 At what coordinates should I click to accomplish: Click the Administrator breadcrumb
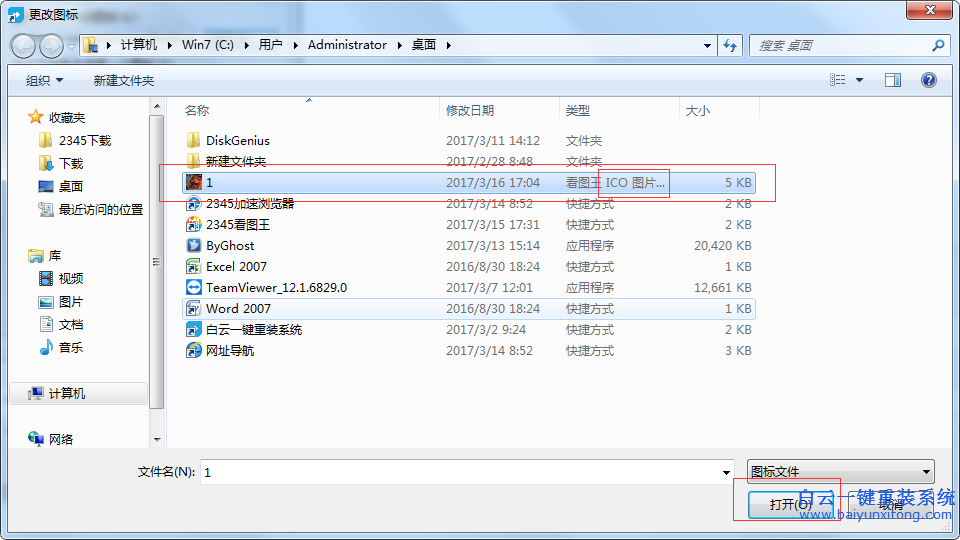(347, 45)
